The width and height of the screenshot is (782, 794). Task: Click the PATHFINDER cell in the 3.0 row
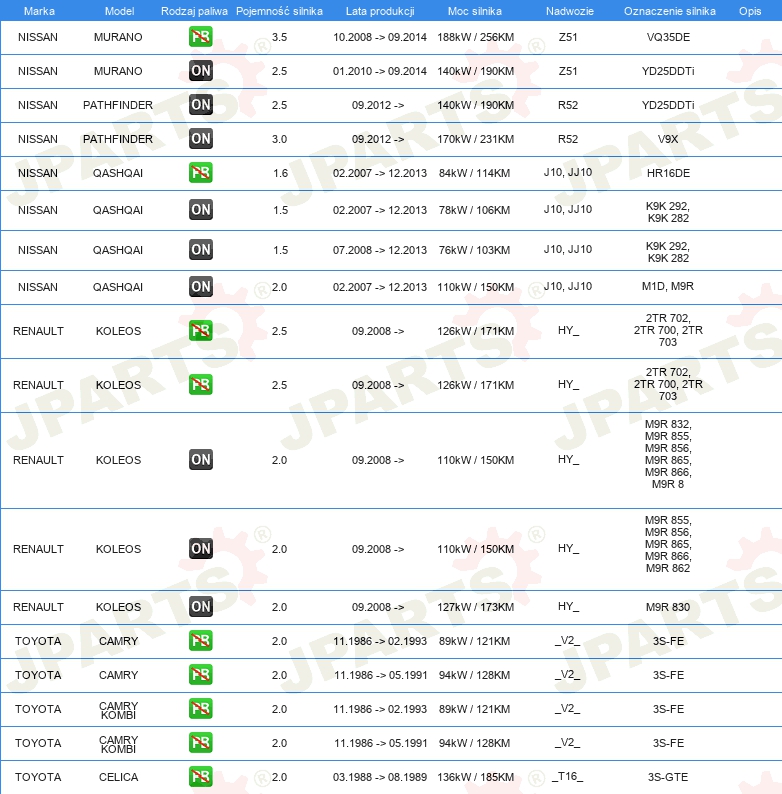(118, 139)
